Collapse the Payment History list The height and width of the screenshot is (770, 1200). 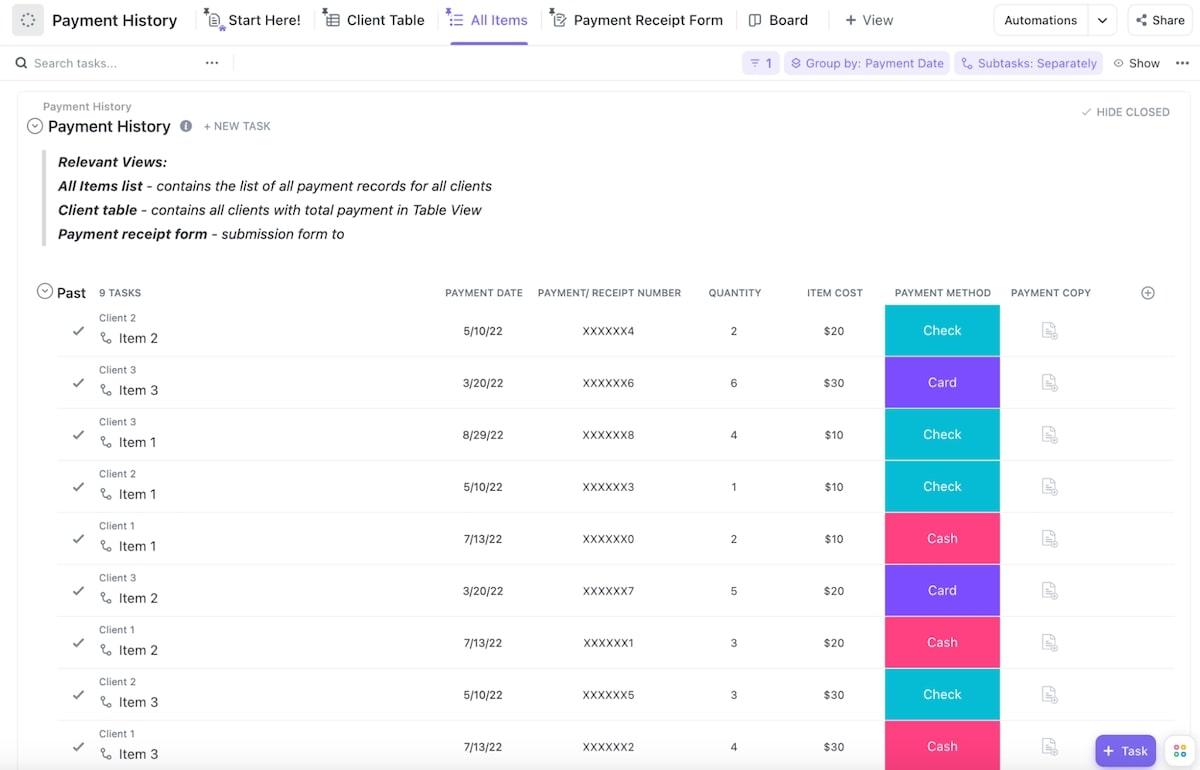tap(35, 126)
